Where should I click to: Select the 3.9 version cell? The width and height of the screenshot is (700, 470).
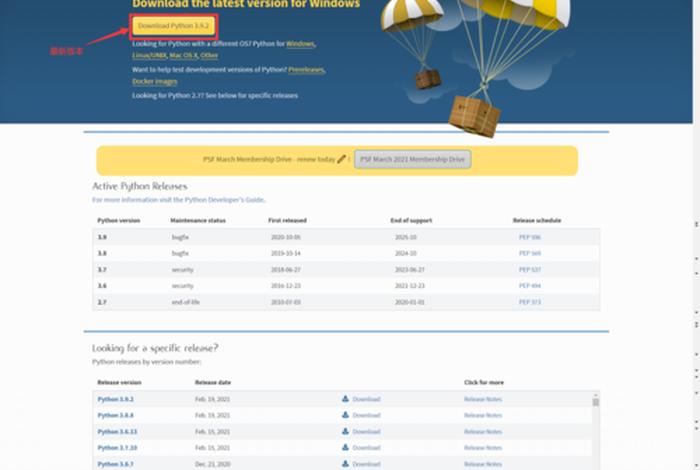tap(102, 237)
